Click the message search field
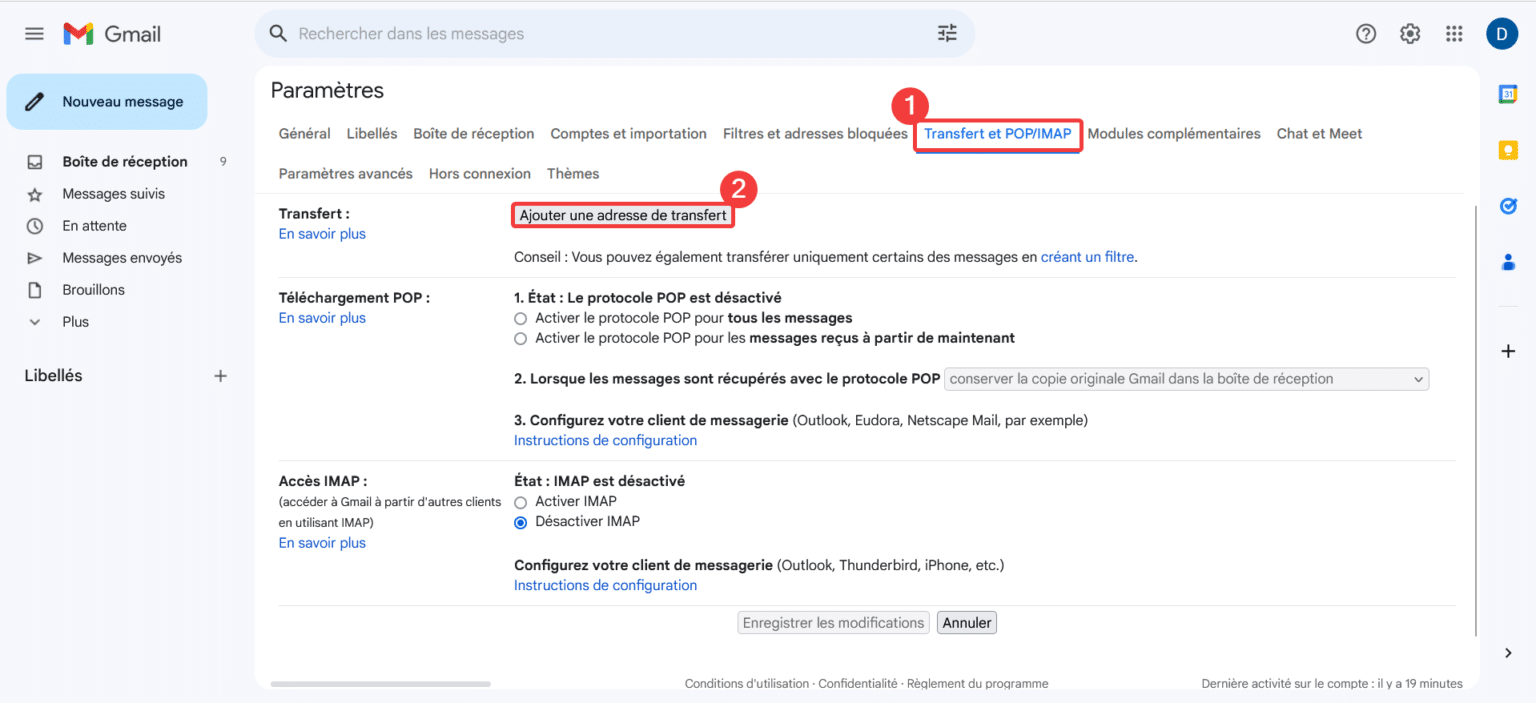This screenshot has width=1536, height=703. [600, 33]
